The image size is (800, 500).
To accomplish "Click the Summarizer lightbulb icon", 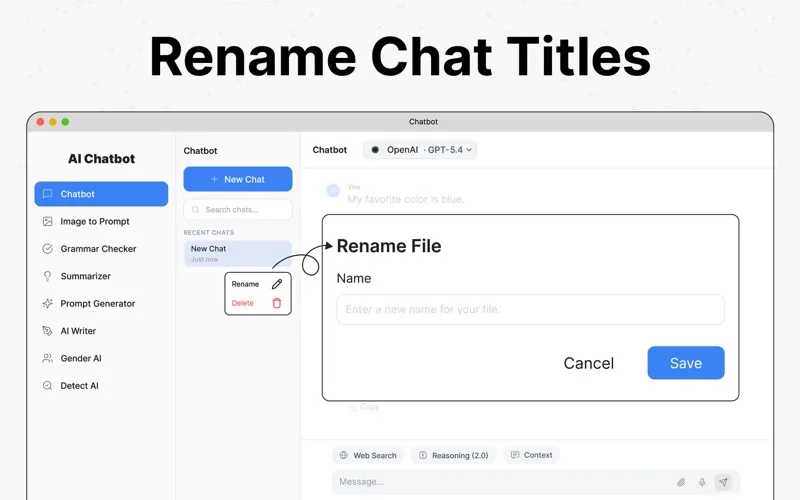I will (47, 276).
